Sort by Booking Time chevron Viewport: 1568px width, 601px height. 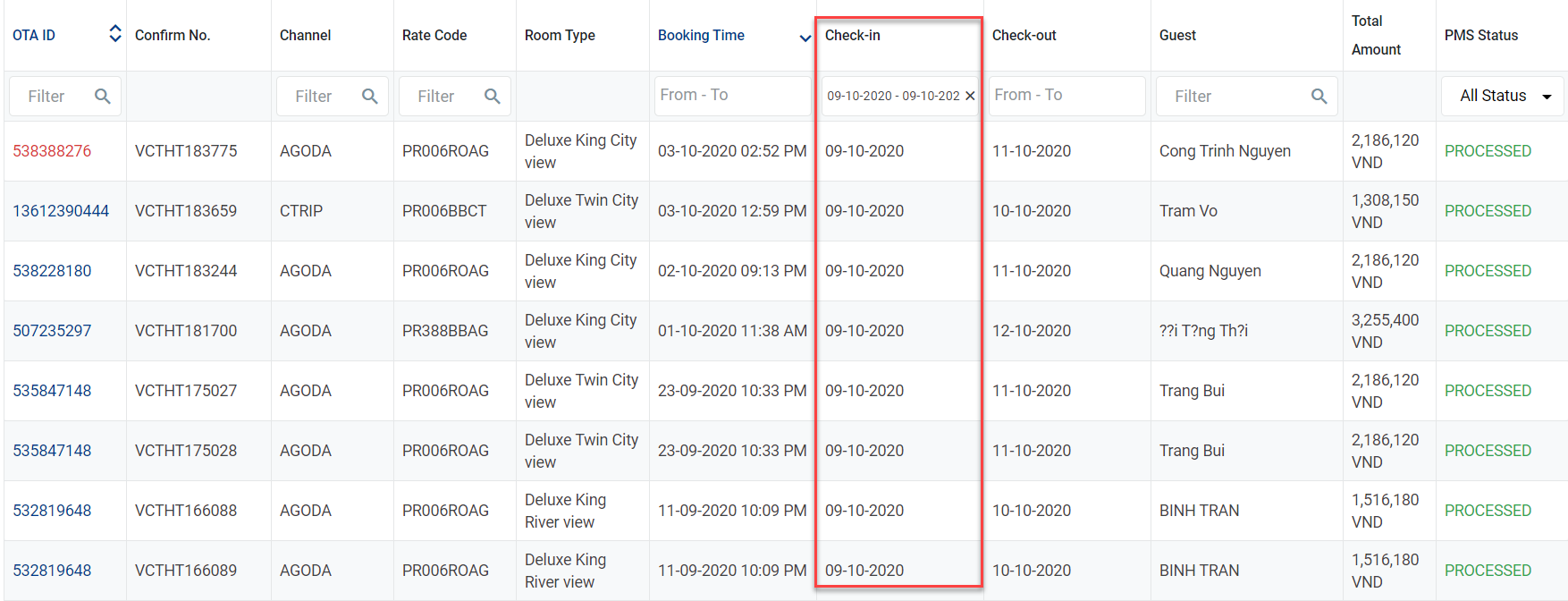pos(805,38)
